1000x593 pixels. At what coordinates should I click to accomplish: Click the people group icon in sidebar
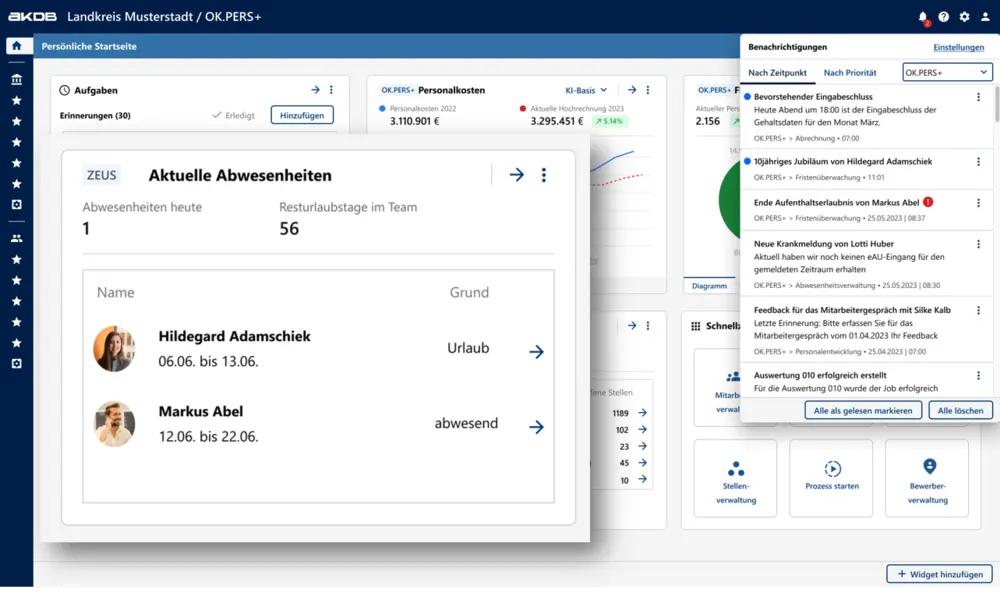pyautogui.click(x=16, y=239)
